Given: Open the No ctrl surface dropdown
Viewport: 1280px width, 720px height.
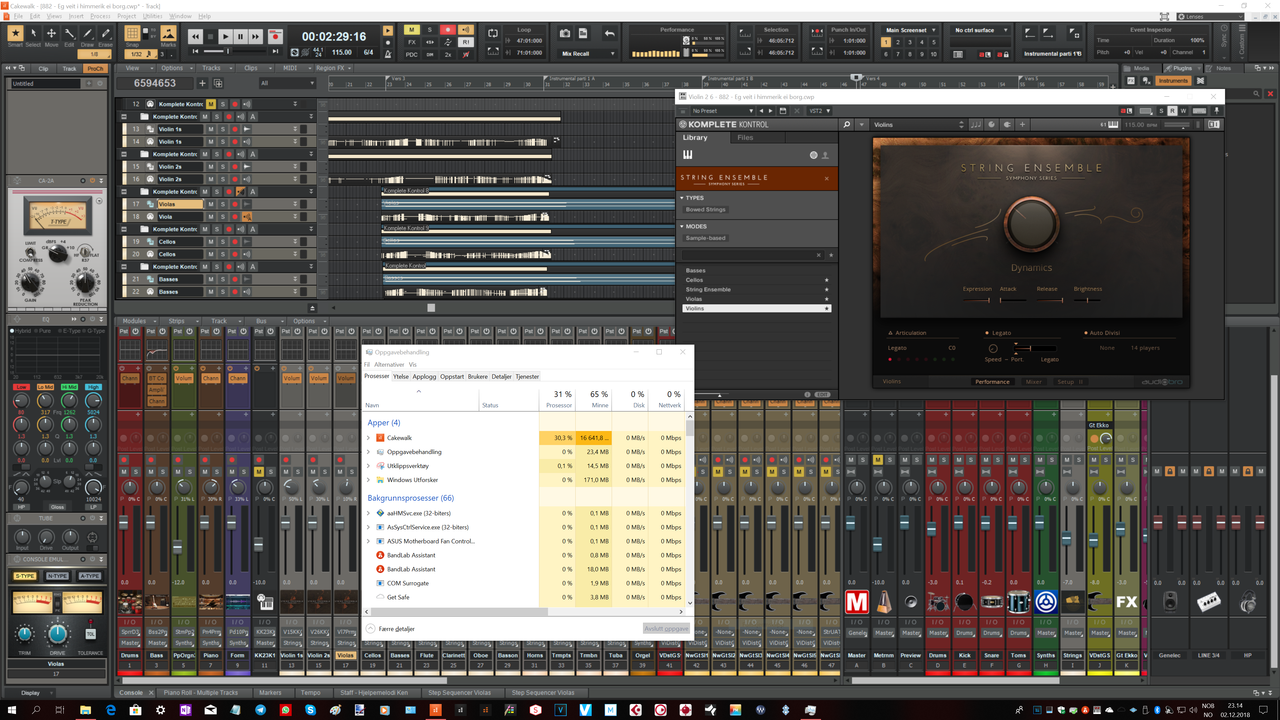Looking at the screenshot, I should tap(981, 30).
